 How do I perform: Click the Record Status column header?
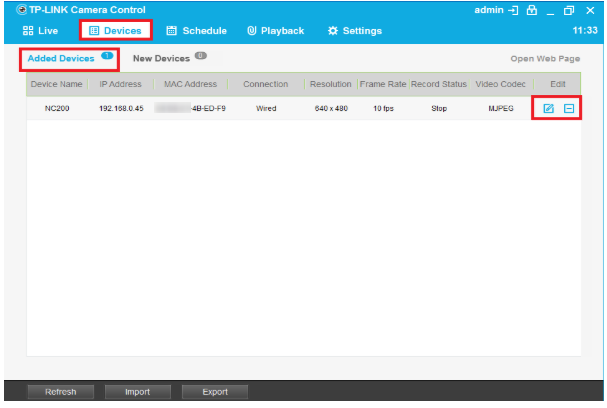(x=439, y=84)
